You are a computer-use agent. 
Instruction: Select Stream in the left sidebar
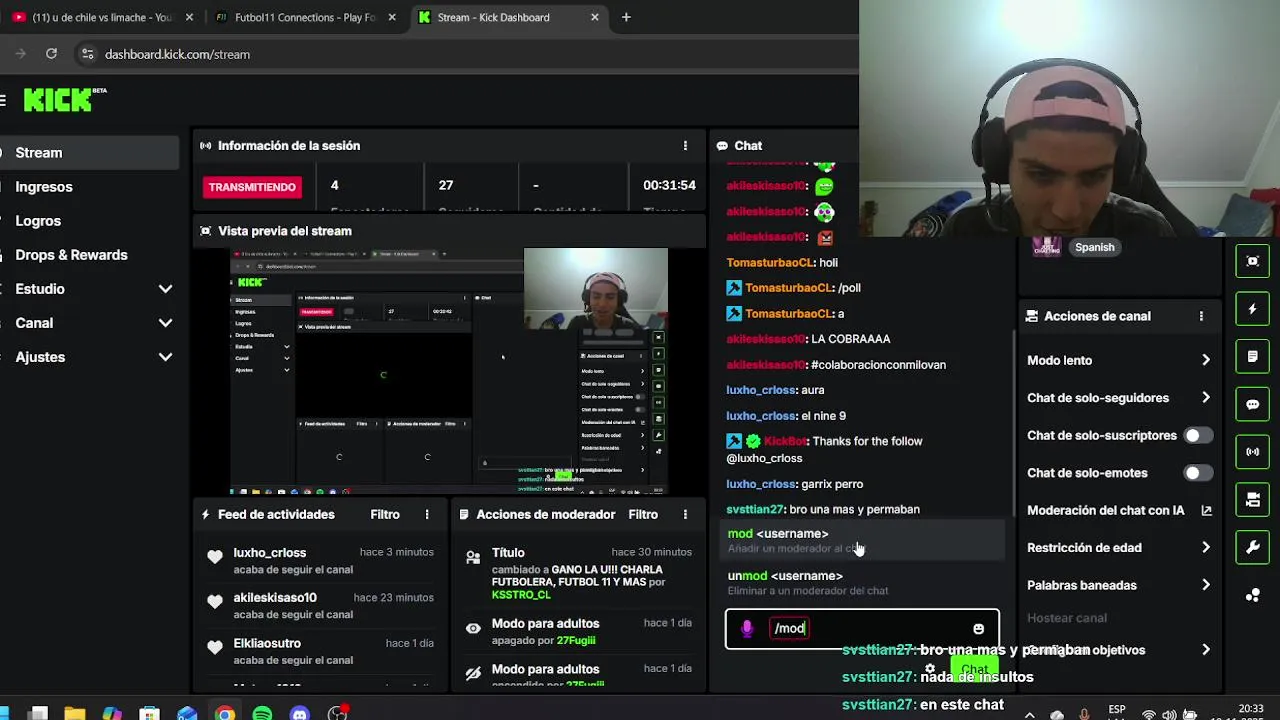point(90,153)
